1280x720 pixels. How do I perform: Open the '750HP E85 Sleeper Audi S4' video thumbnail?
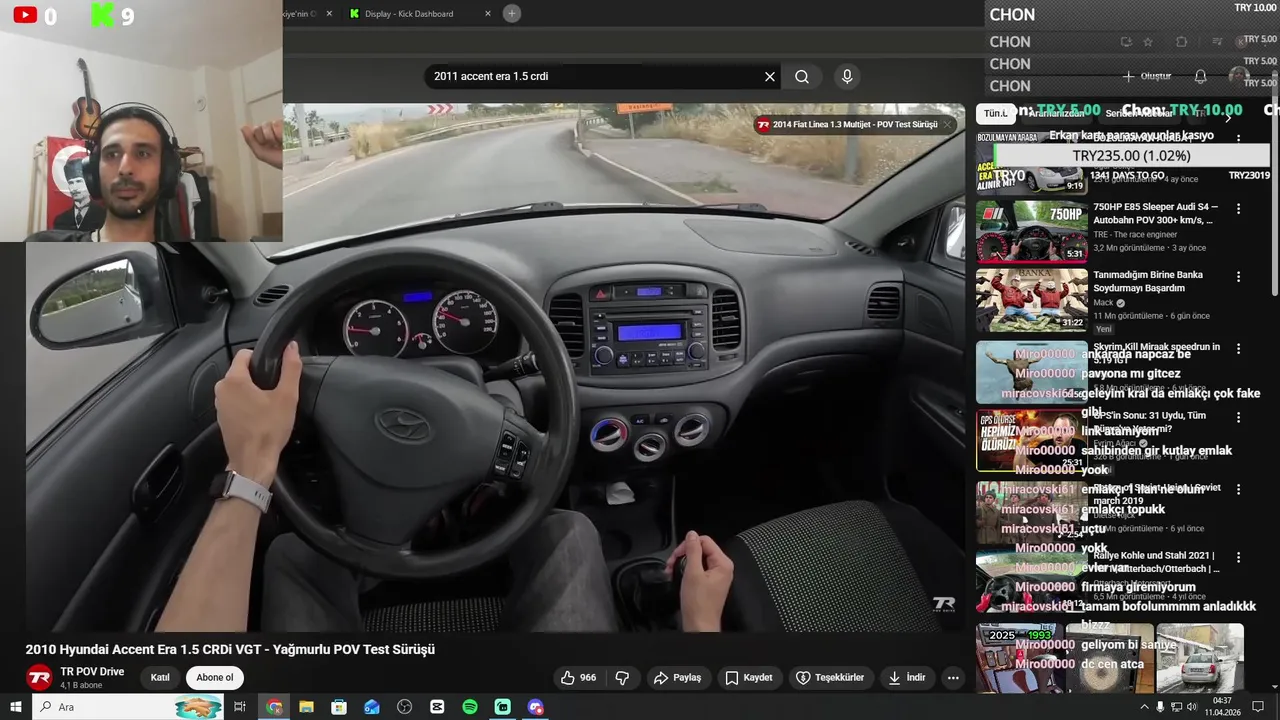(x=1031, y=231)
